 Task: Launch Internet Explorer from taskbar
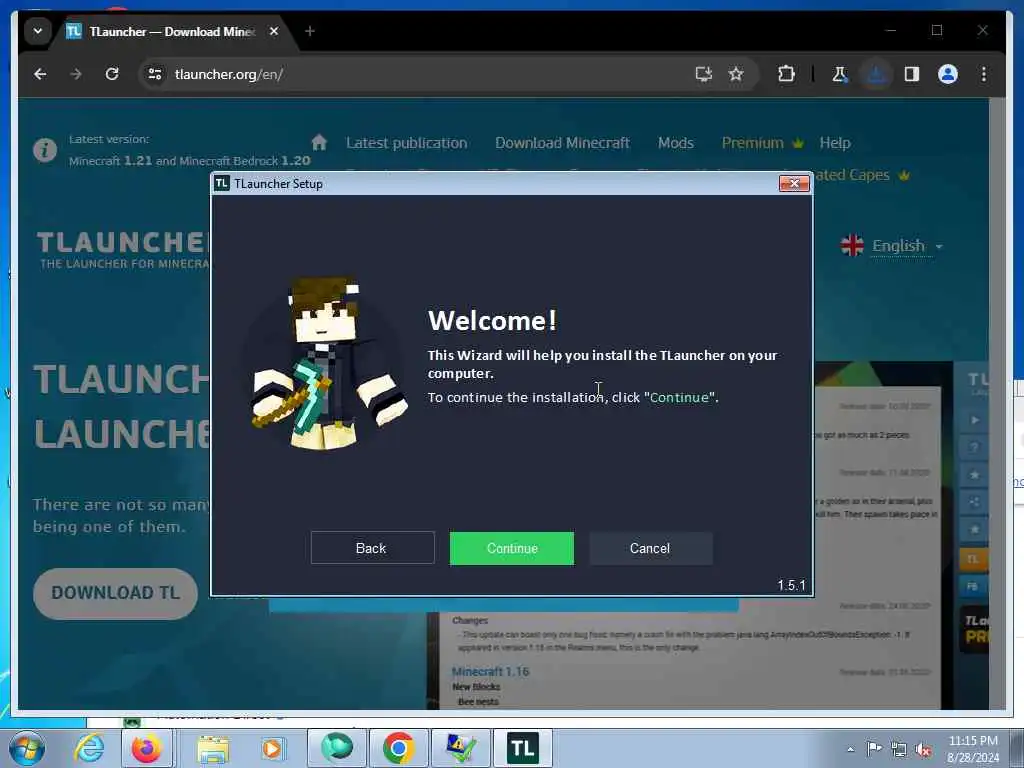coord(89,748)
